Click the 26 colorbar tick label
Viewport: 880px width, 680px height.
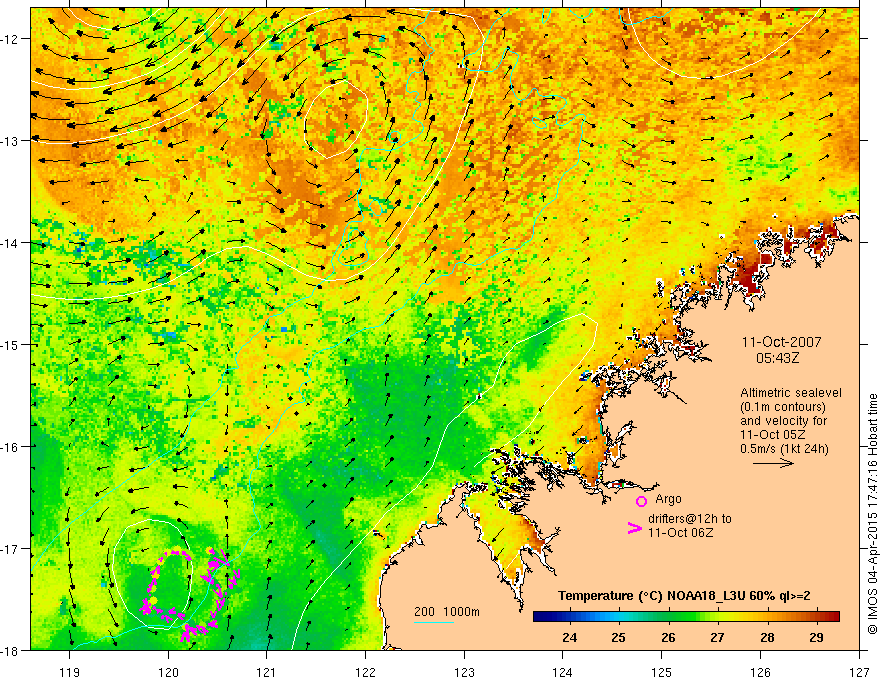[668, 637]
